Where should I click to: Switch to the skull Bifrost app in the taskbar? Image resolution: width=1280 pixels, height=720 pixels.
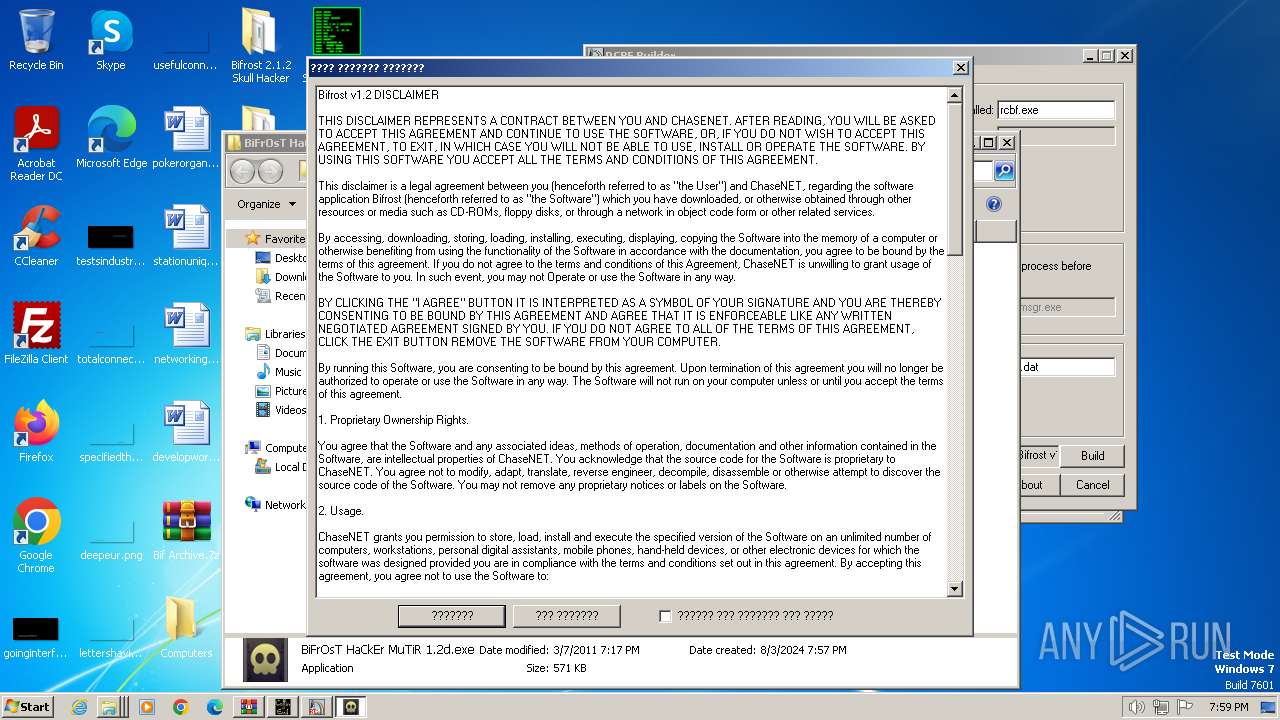350,707
